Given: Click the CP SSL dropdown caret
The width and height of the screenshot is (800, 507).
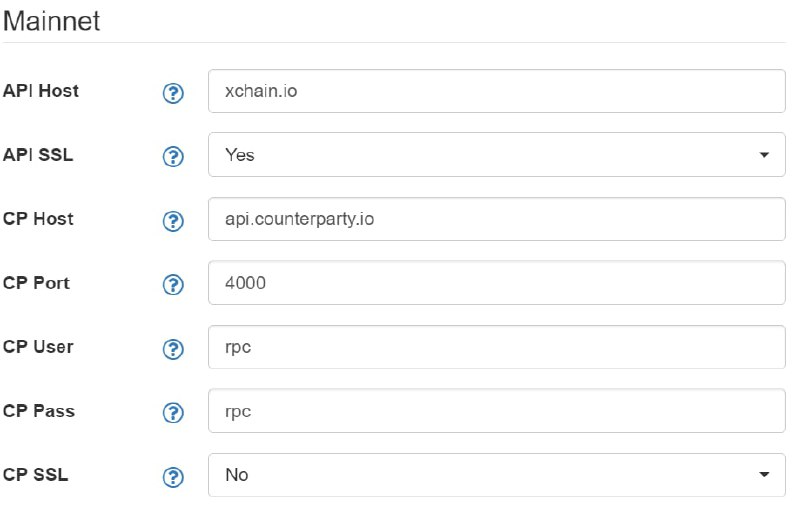Looking at the screenshot, I should [764, 475].
